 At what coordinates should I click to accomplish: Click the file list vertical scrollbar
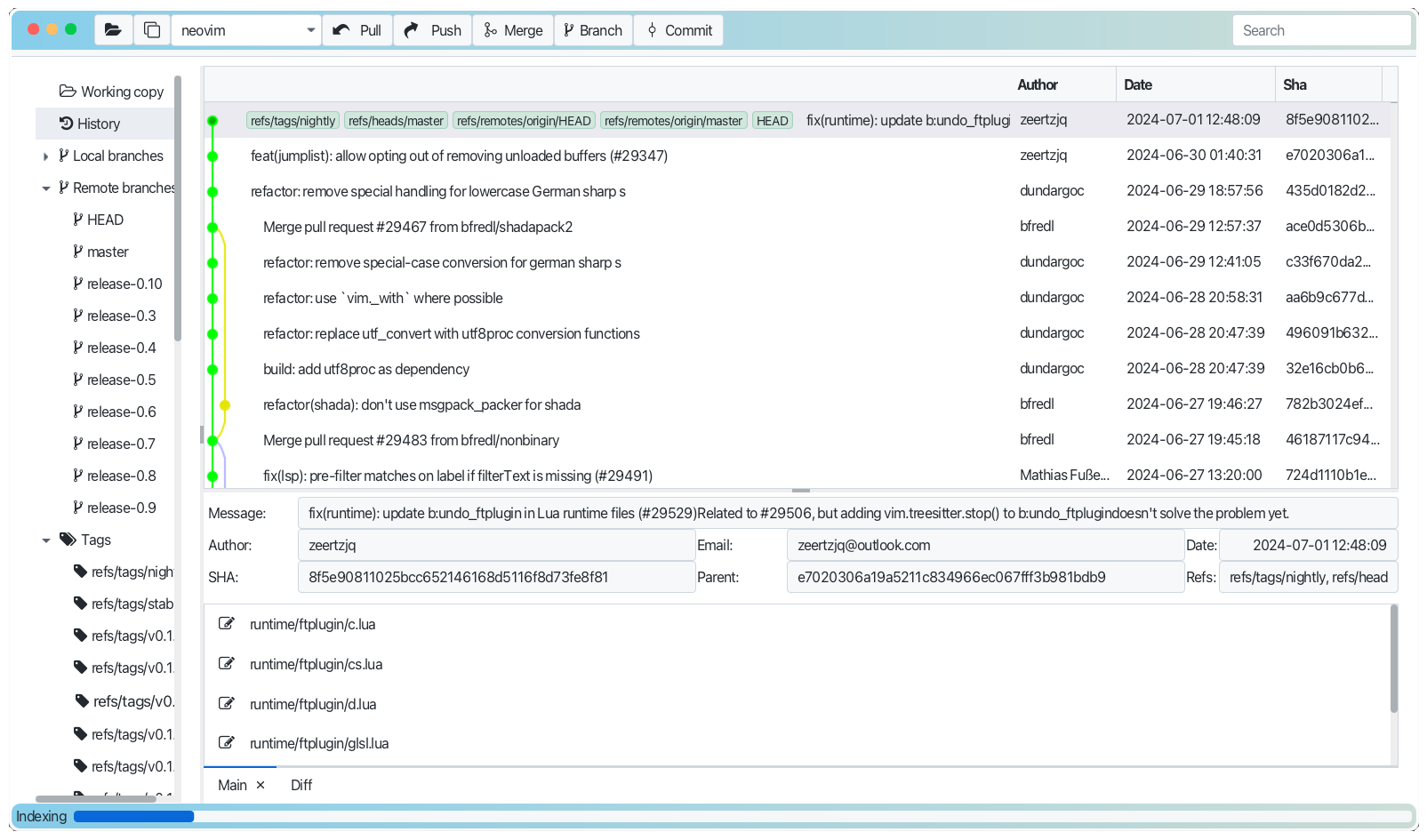[1393, 659]
